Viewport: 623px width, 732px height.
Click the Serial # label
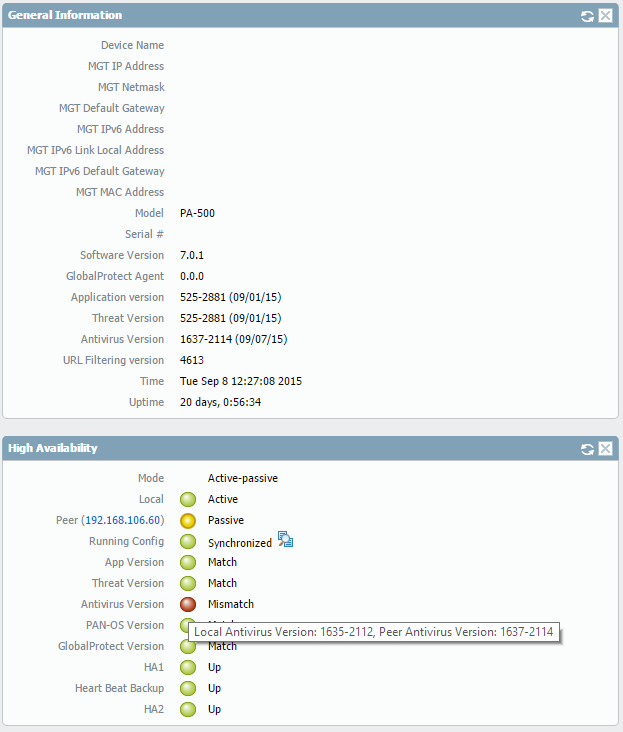(144, 234)
